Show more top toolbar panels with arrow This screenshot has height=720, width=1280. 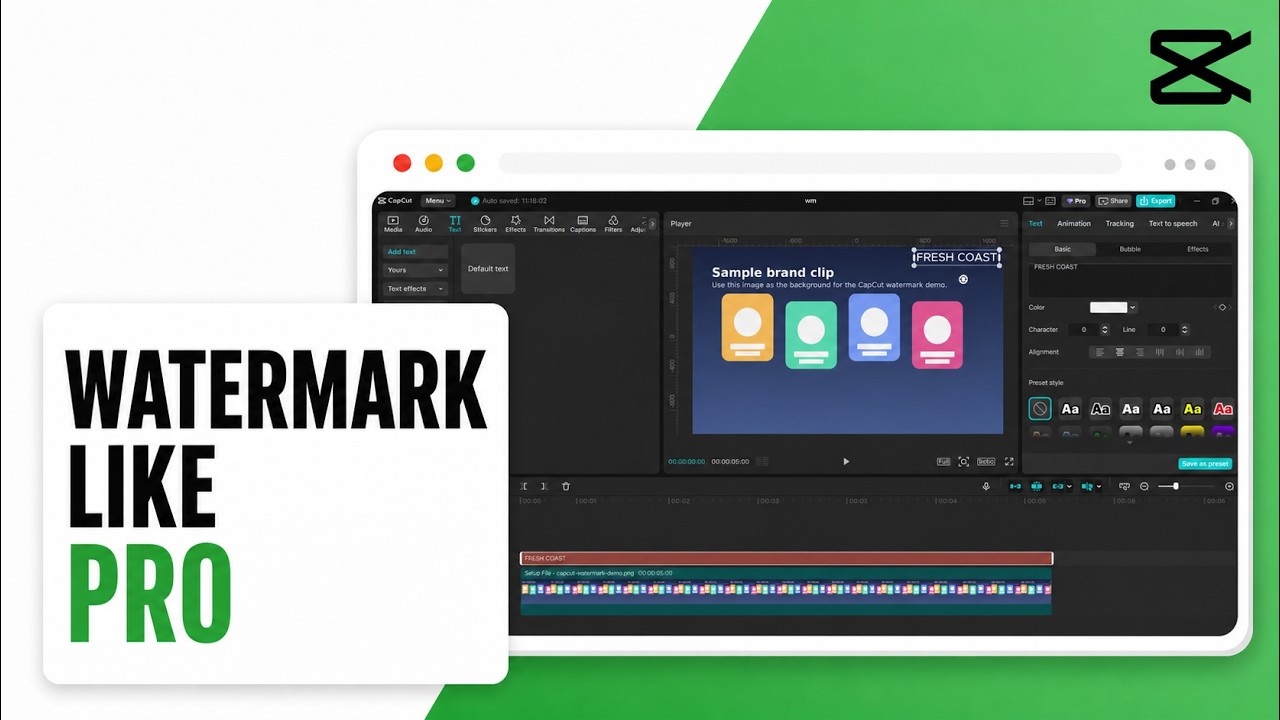[653, 224]
